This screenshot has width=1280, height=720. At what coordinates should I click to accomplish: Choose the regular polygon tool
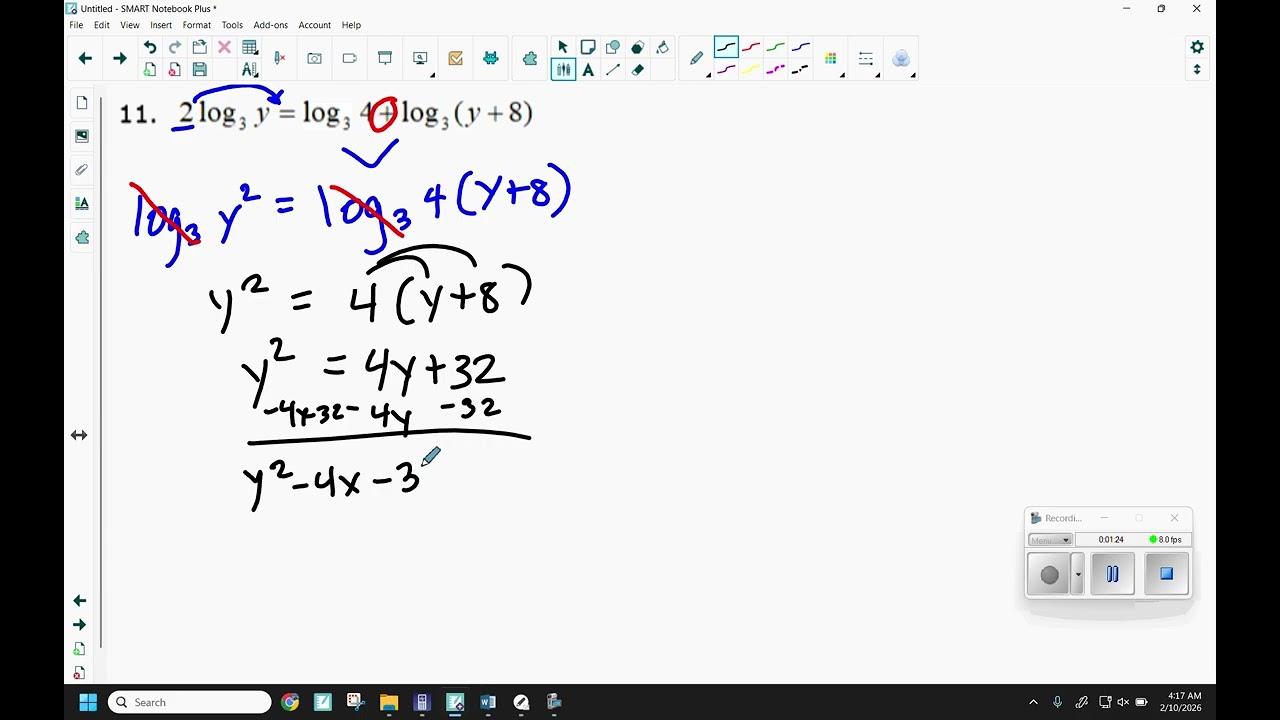(638, 47)
